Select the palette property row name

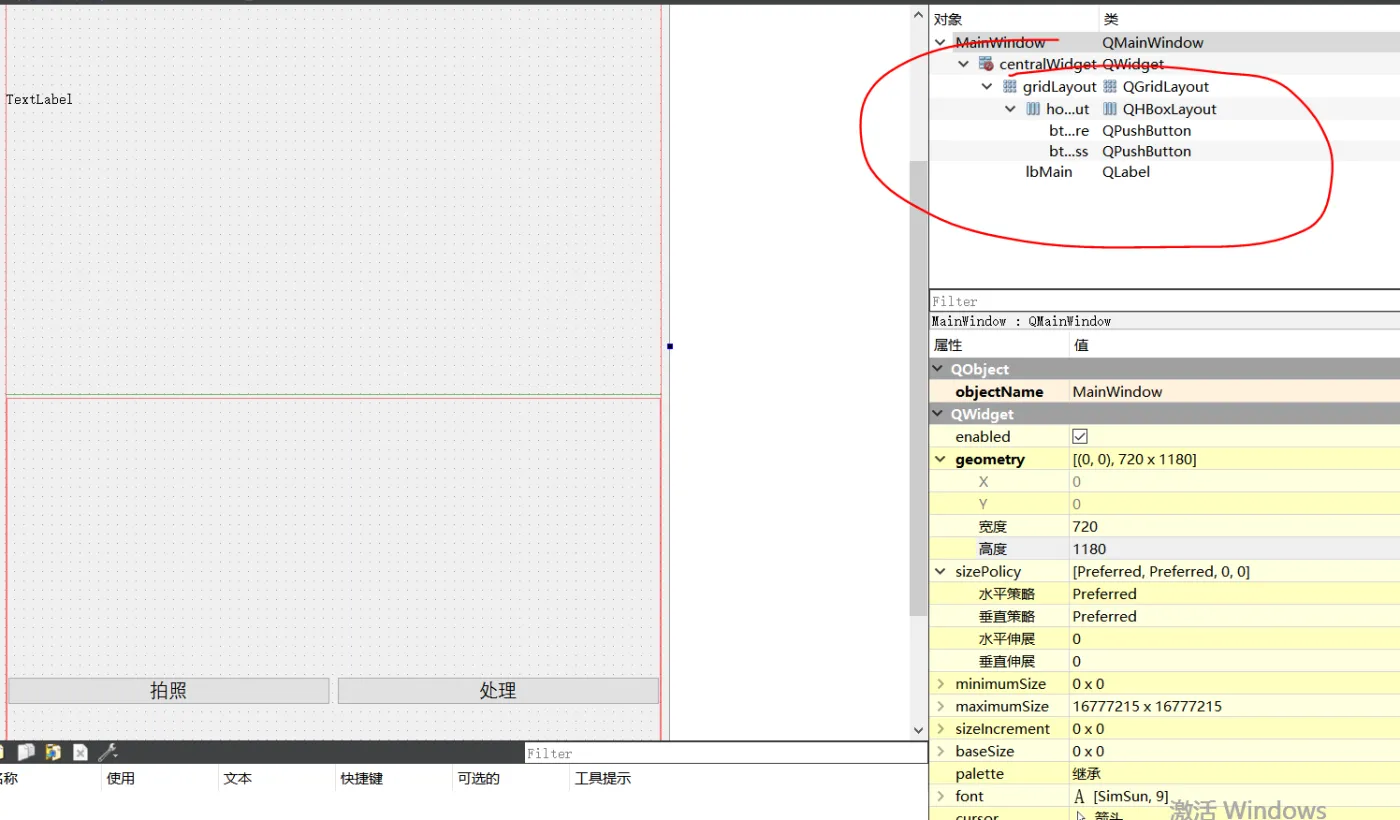pos(979,774)
